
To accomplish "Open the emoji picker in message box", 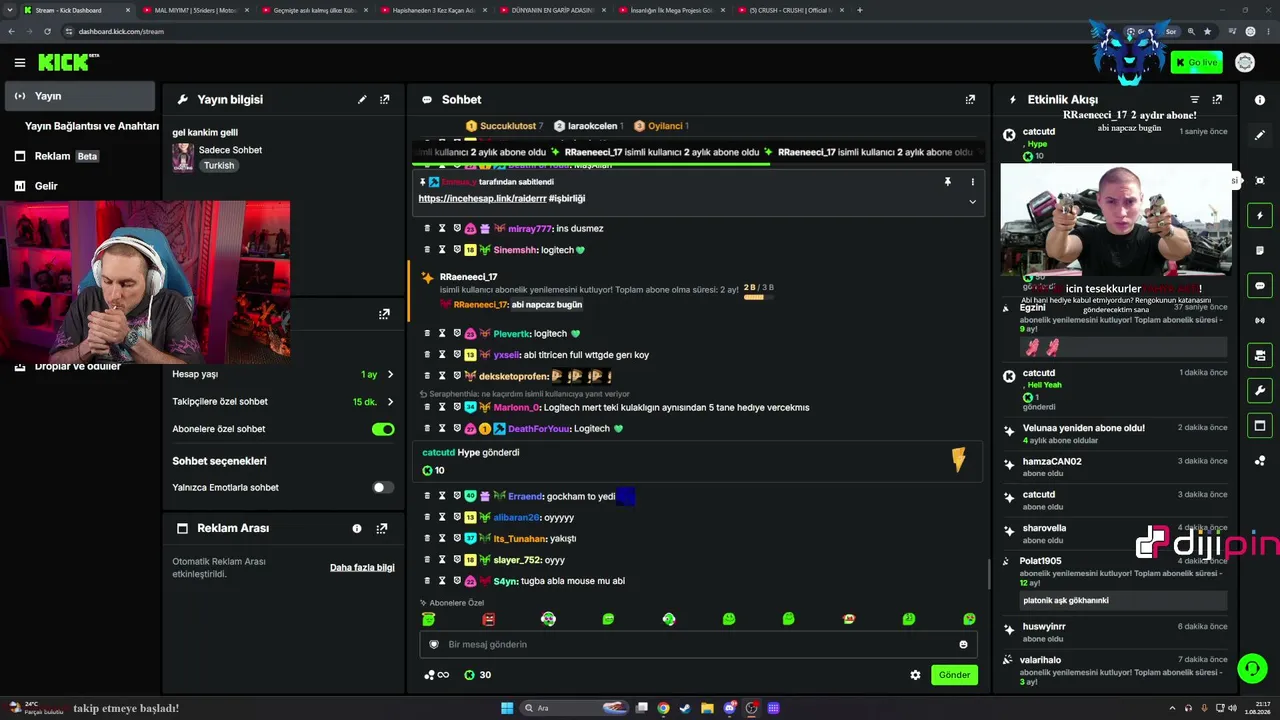I will pyautogui.click(x=963, y=645).
